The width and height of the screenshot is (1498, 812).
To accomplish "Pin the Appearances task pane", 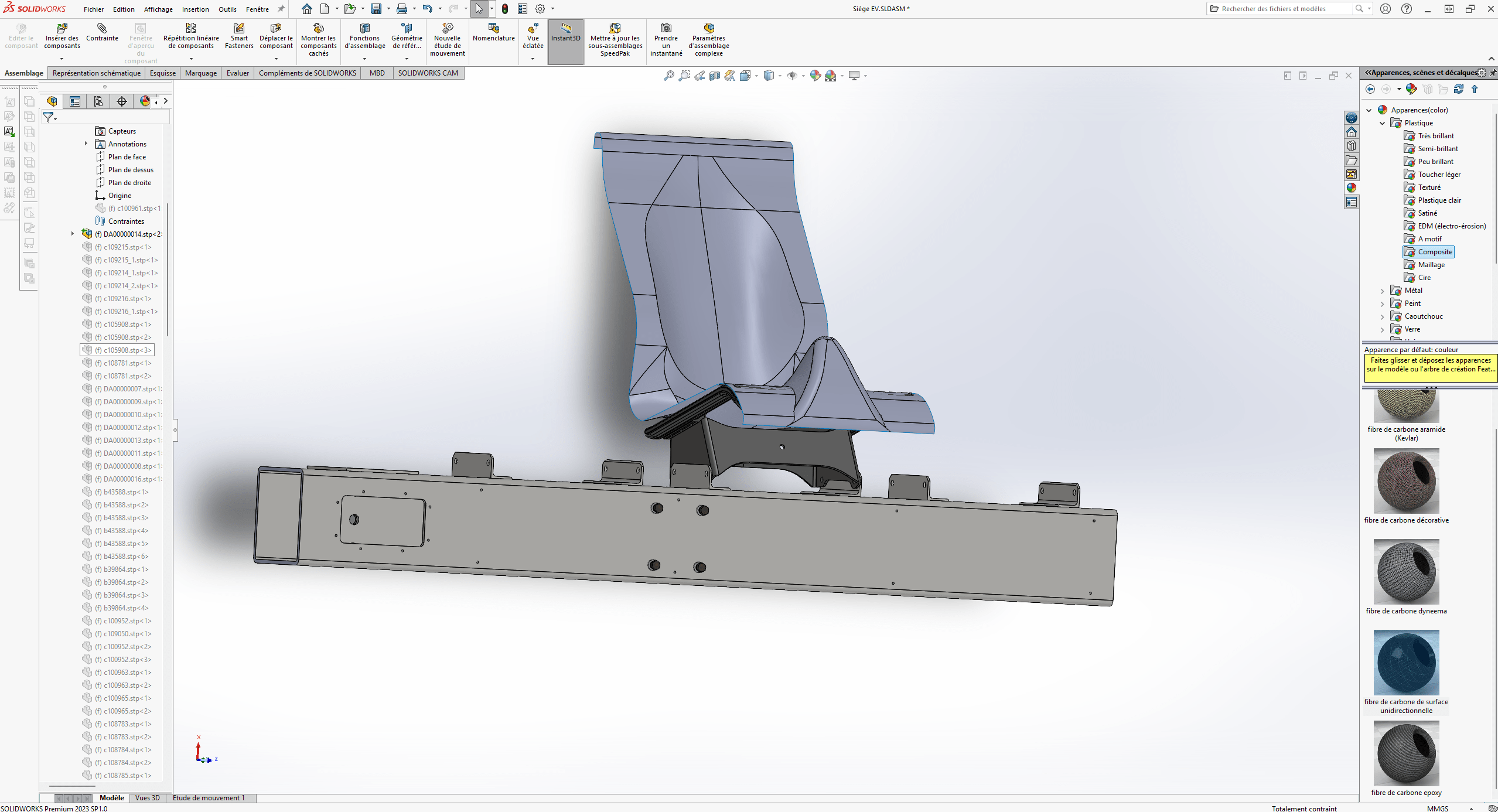I will 1493,73.
